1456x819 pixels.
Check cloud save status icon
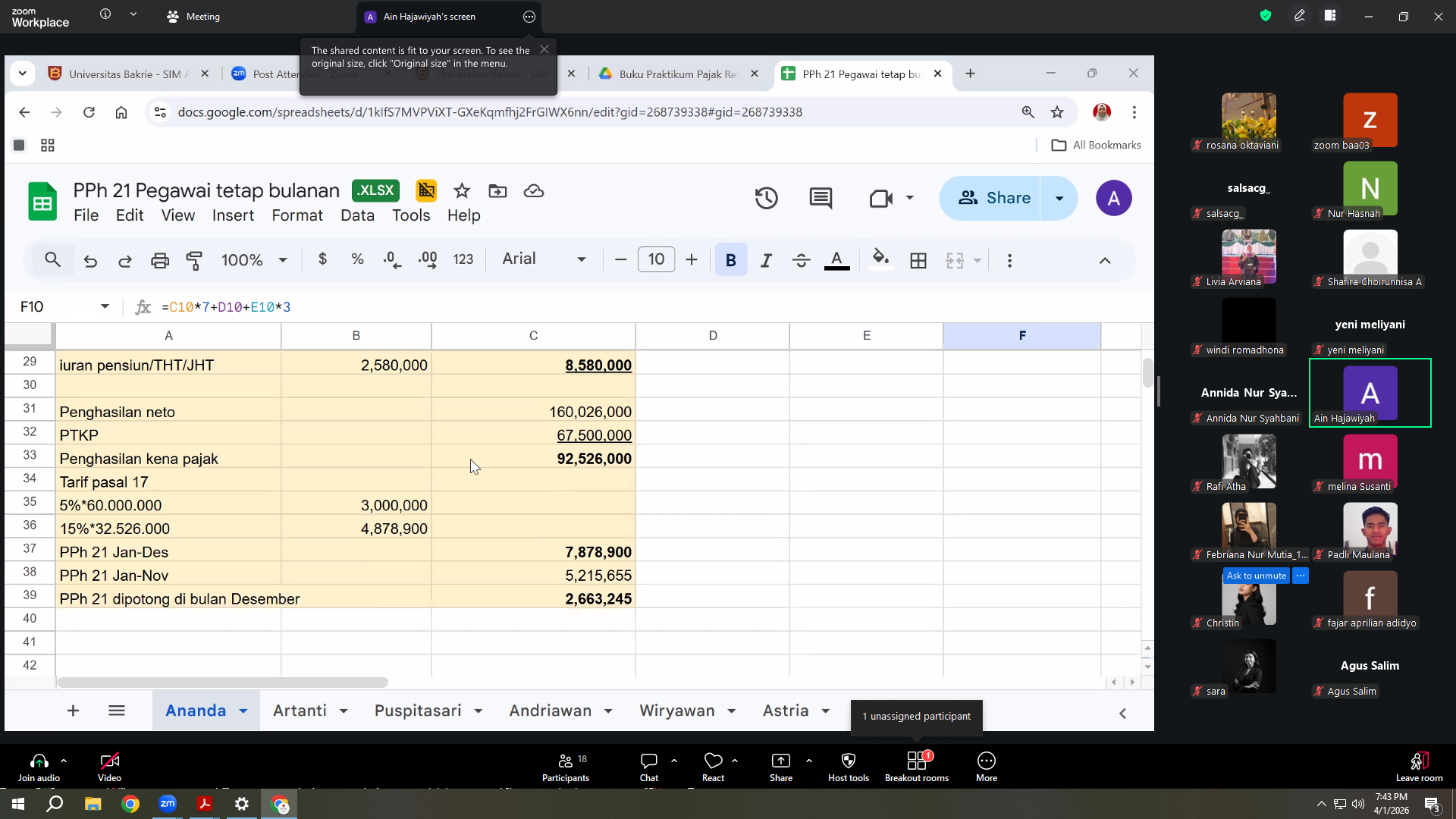pyautogui.click(x=534, y=191)
